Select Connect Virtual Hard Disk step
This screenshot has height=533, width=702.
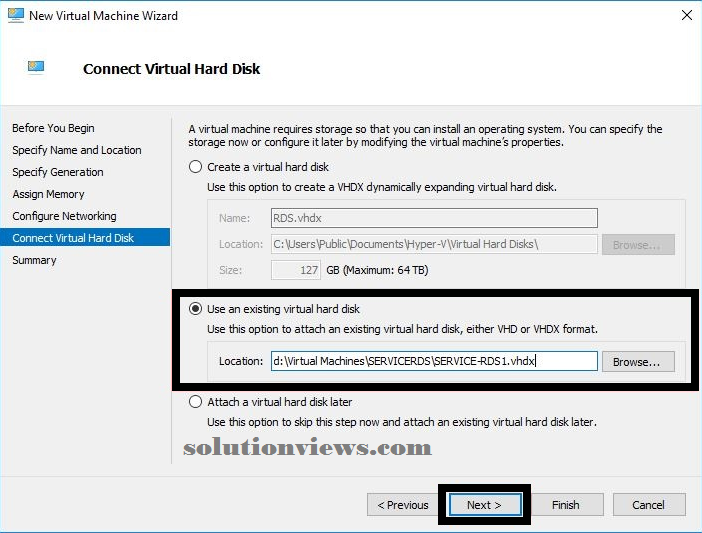pyautogui.click(x=85, y=238)
